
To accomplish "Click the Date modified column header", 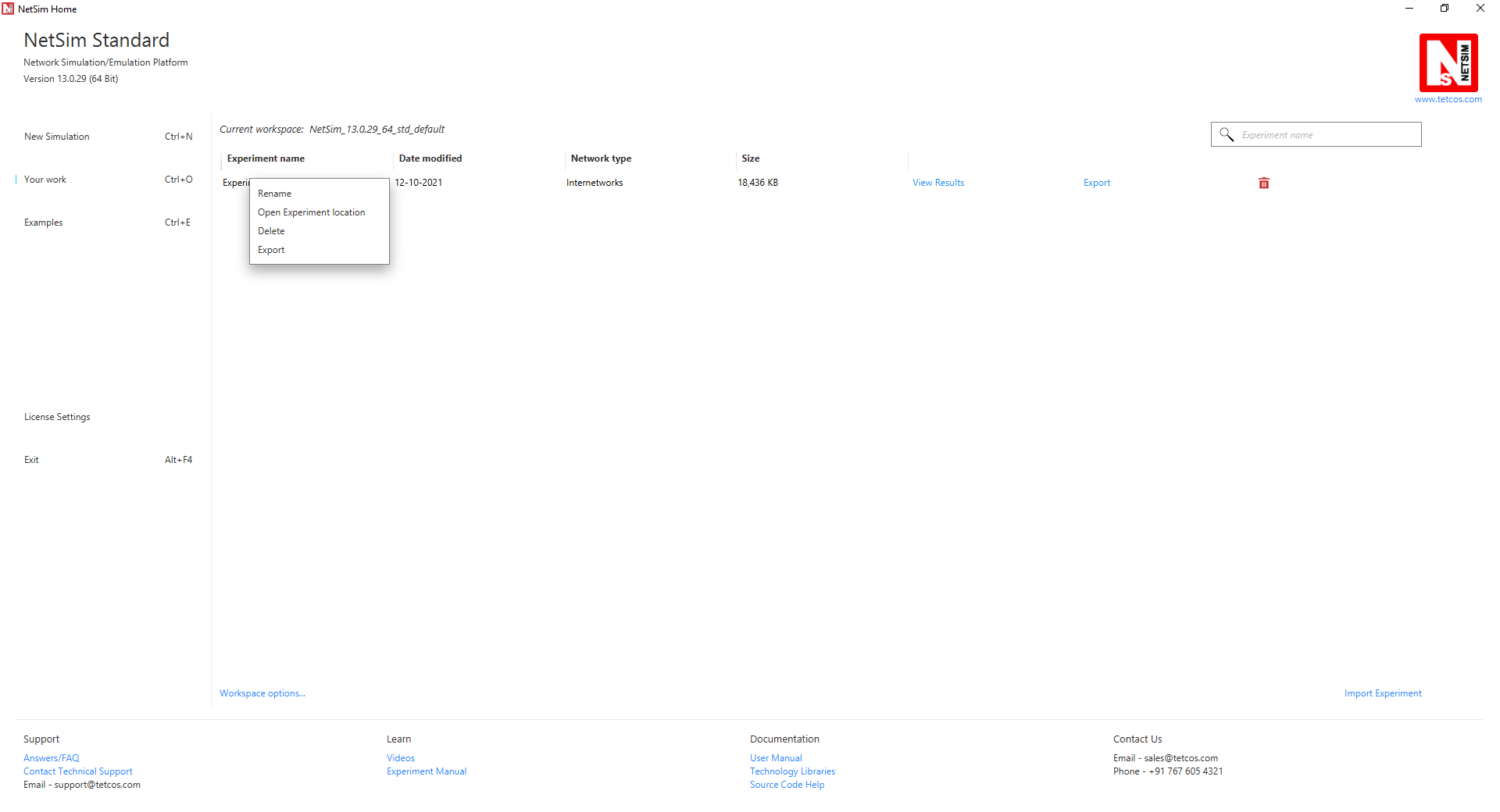I will 430,158.
